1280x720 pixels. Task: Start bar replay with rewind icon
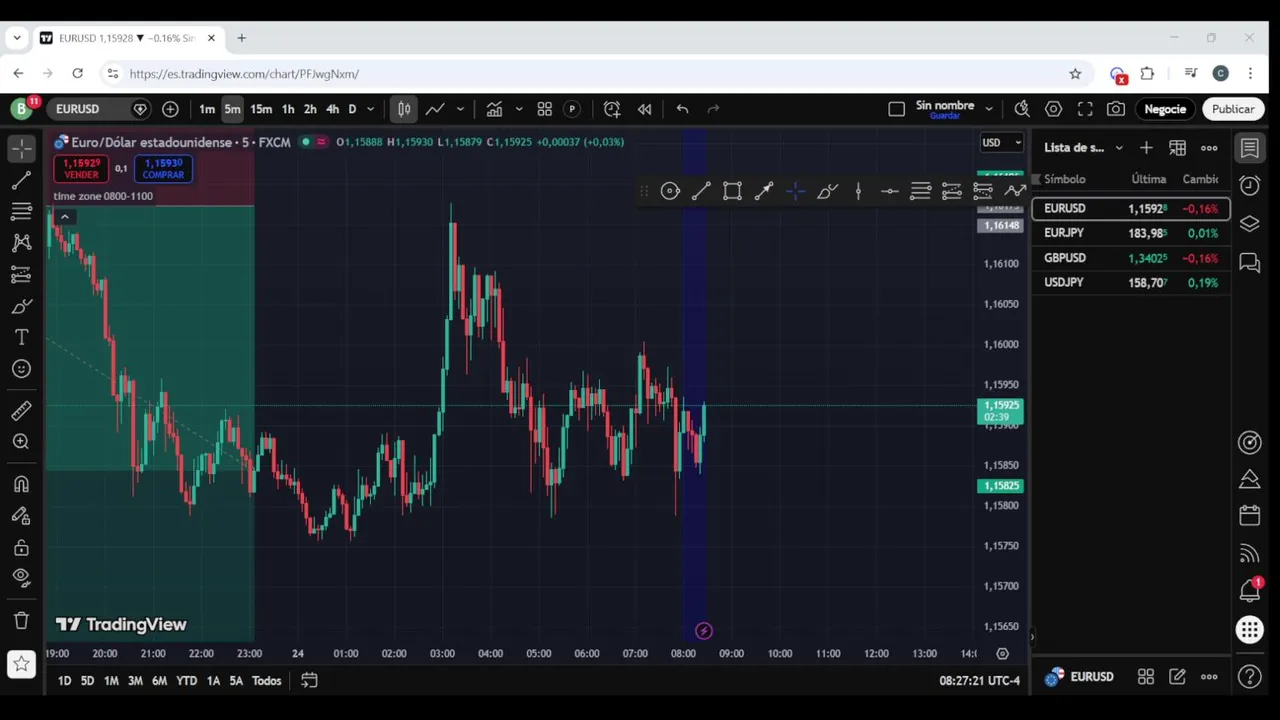click(x=645, y=109)
